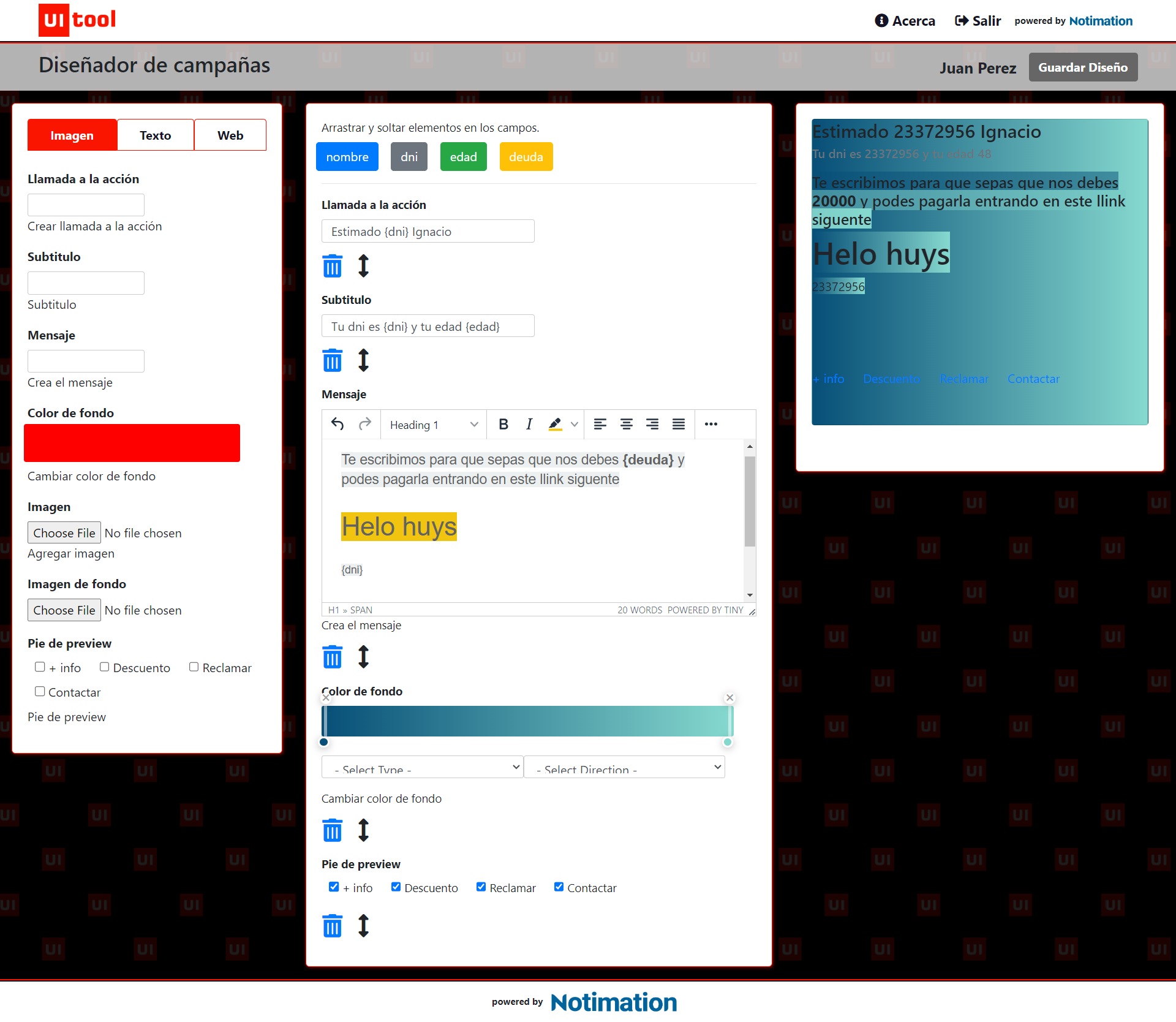Toggle italic formatting in the editor
The width and height of the screenshot is (1176, 1022).
(529, 424)
